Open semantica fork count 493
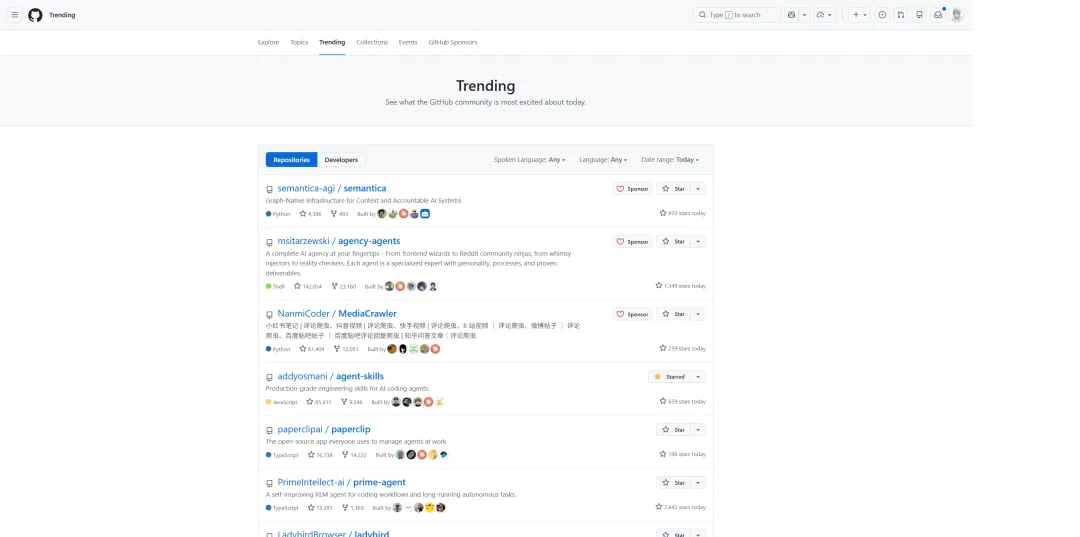The image size is (1080, 537). (340, 214)
